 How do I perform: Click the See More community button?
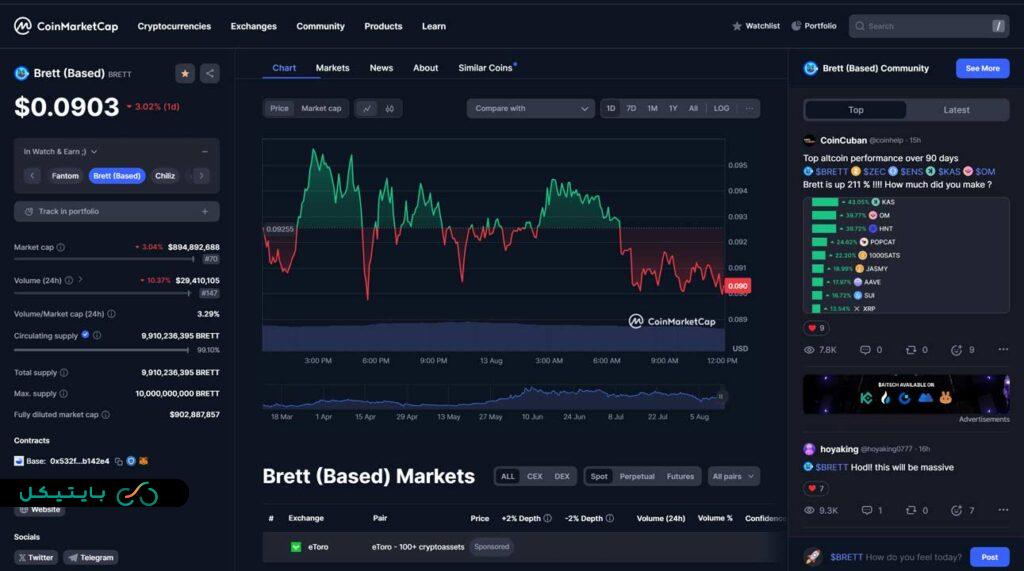tap(982, 68)
